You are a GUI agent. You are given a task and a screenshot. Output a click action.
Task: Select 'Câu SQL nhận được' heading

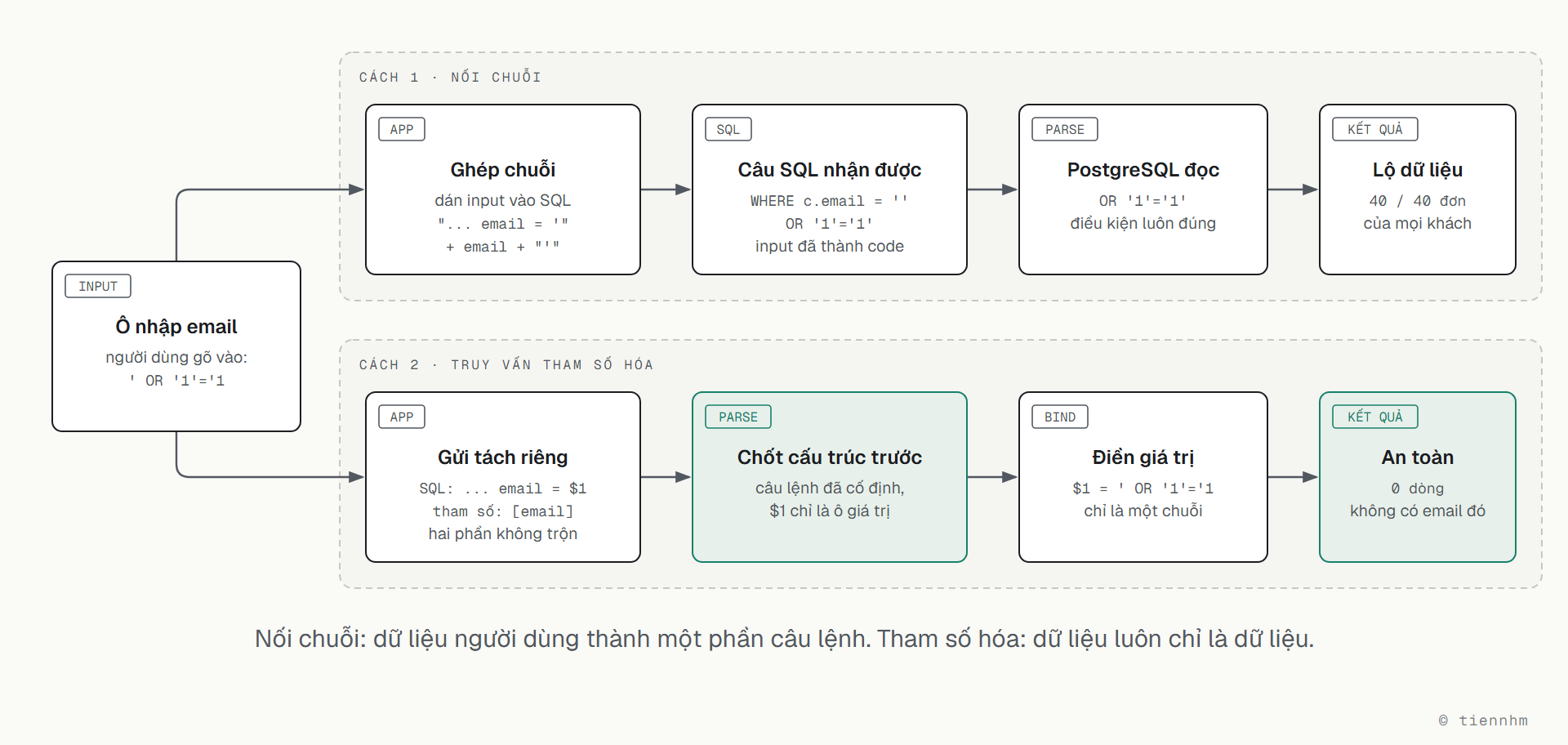(x=830, y=170)
